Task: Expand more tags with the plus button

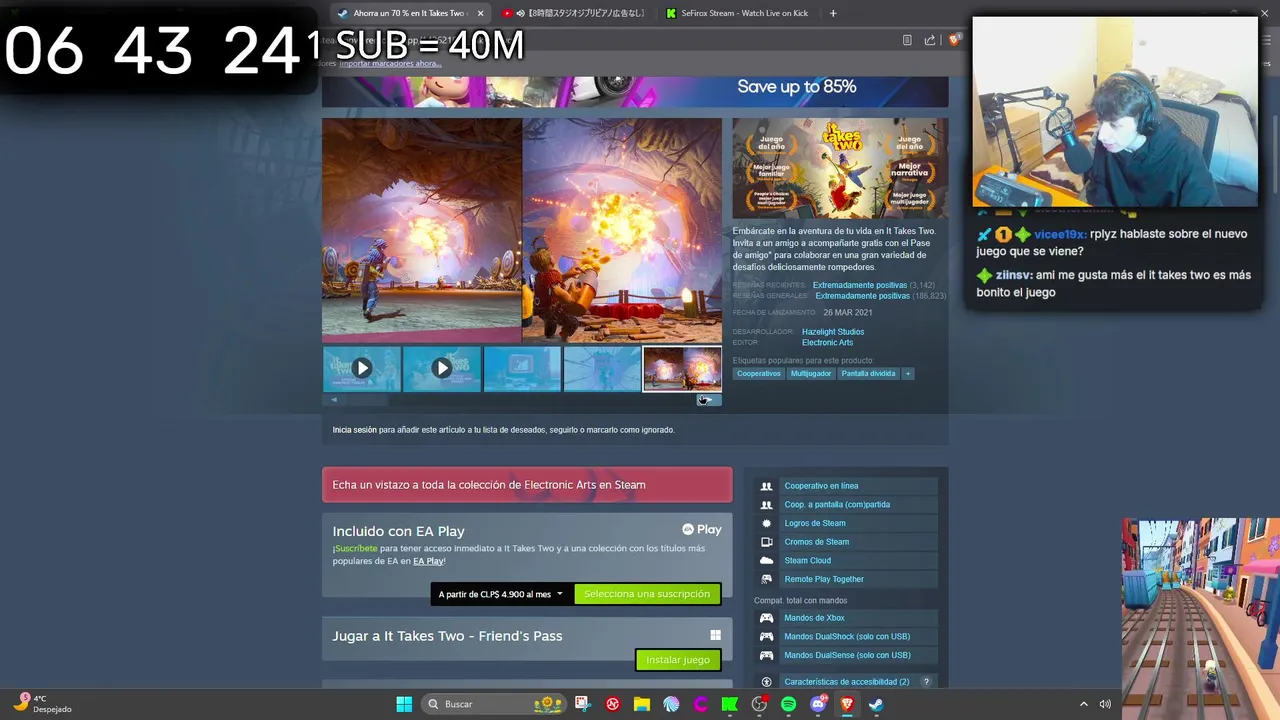Action: [x=908, y=373]
